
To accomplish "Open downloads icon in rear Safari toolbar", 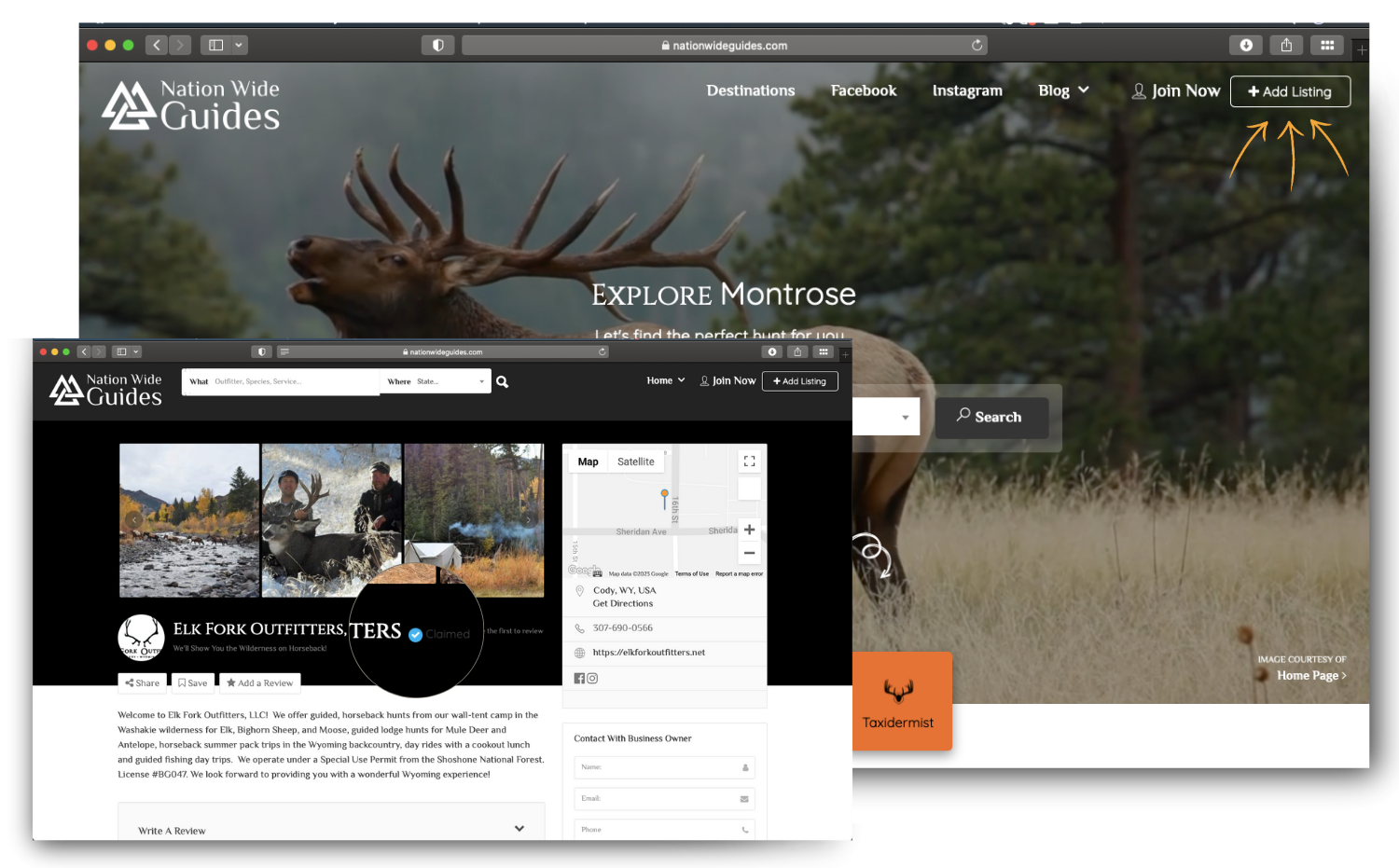I will [x=1246, y=45].
